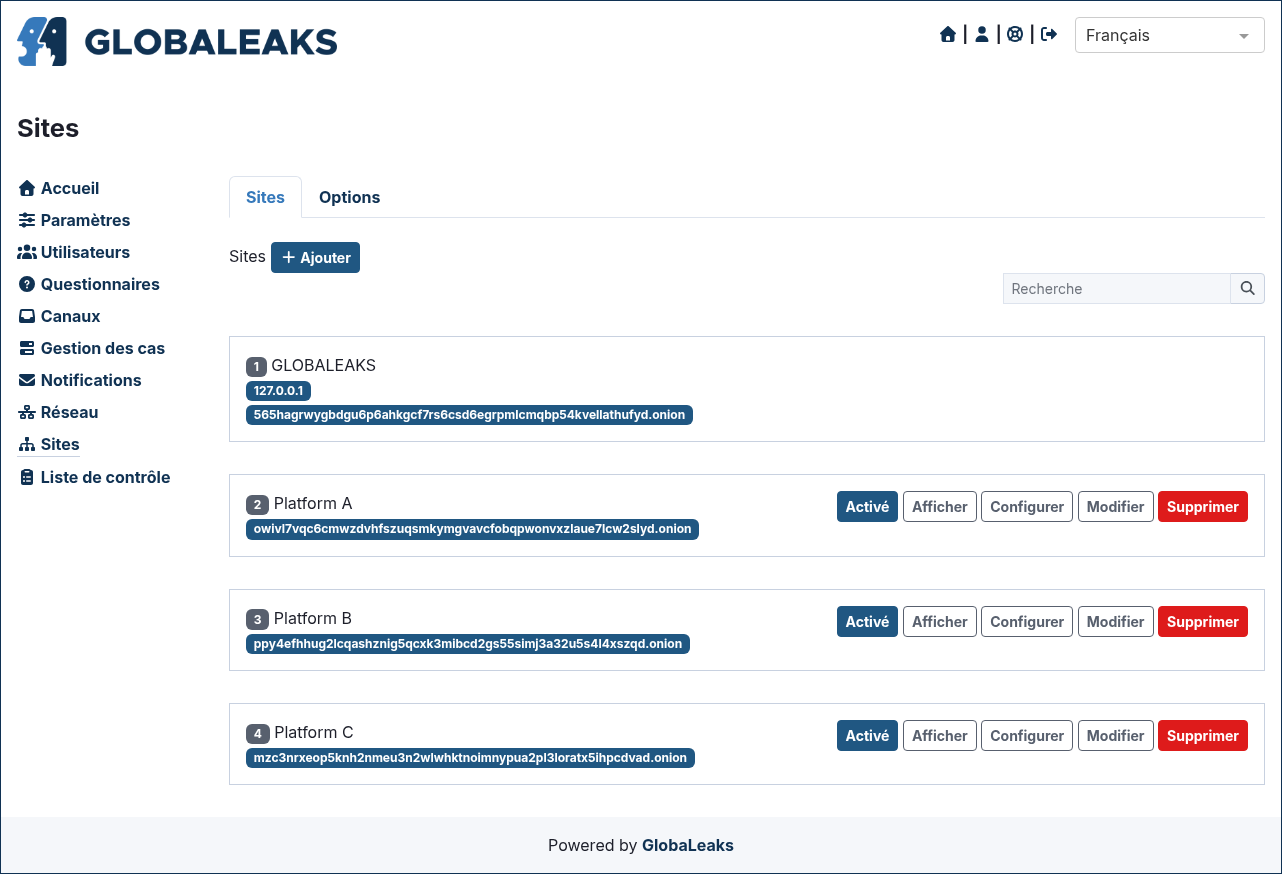Click Configurer for Platform C

pyautogui.click(x=1027, y=735)
